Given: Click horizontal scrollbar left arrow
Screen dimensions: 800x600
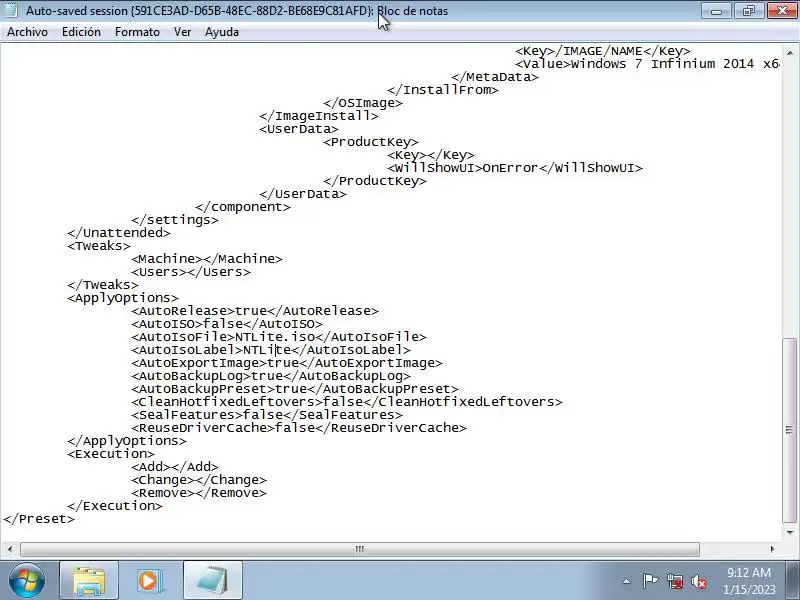Looking at the screenshot, I should pos(10,549).
